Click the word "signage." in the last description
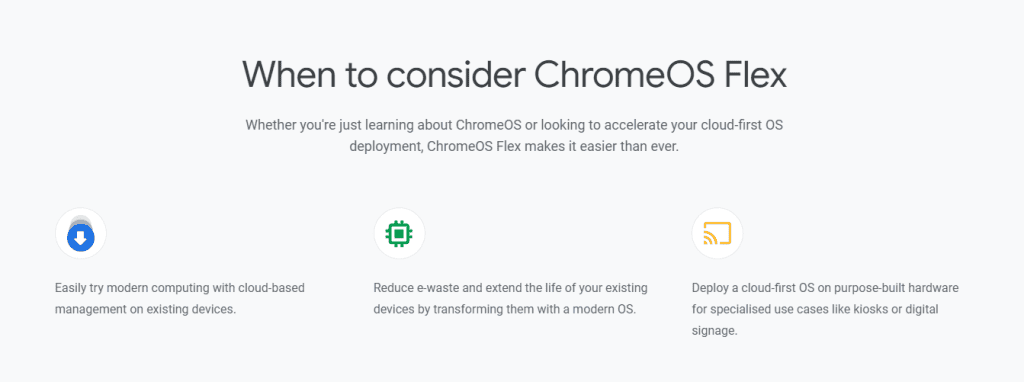 [714, 331]
